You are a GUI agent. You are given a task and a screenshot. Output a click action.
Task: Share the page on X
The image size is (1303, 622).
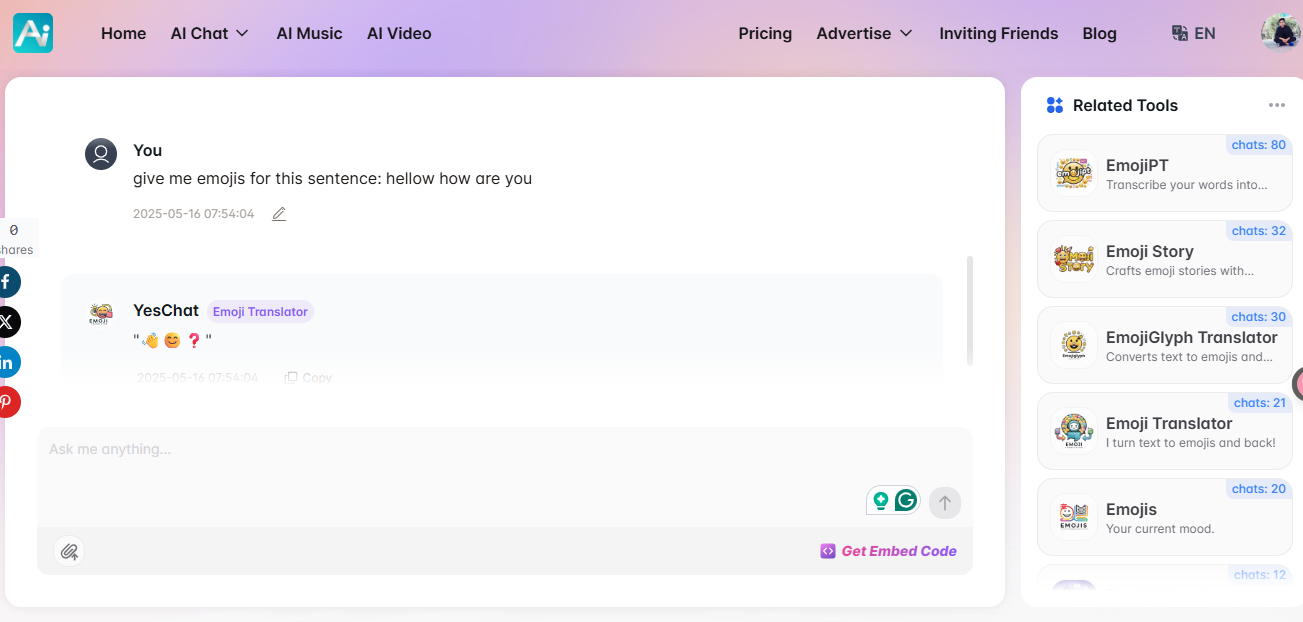(x=7, y=322)
